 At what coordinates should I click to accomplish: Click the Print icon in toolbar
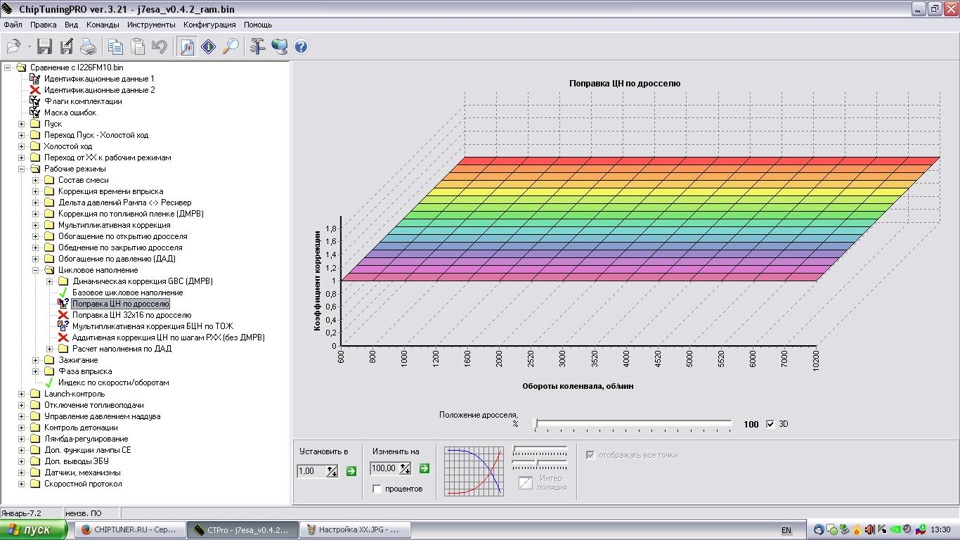[88, 46]
